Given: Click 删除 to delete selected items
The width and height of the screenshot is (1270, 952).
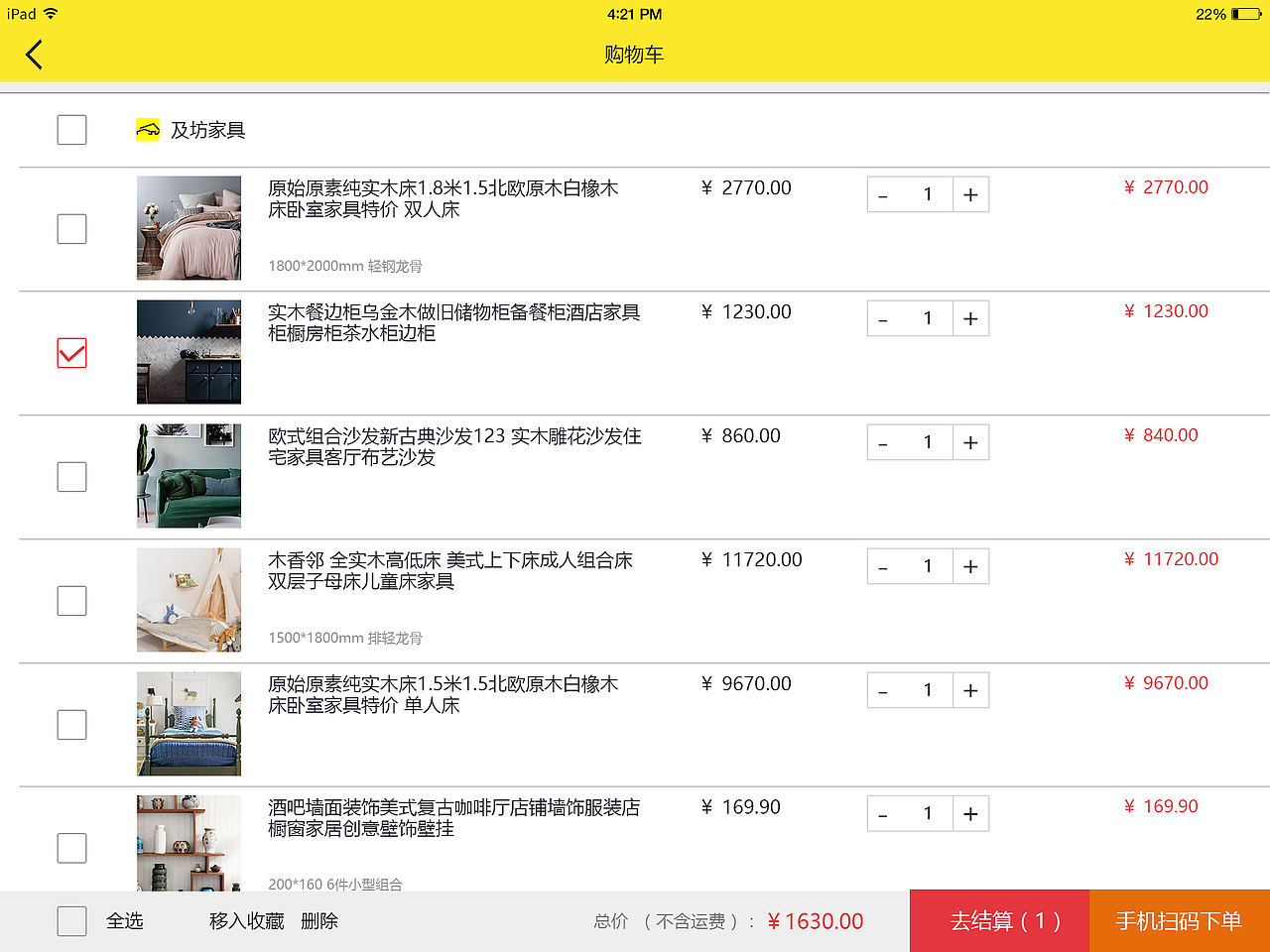Looking at the screenshot, I should click(x=319, y=921).
